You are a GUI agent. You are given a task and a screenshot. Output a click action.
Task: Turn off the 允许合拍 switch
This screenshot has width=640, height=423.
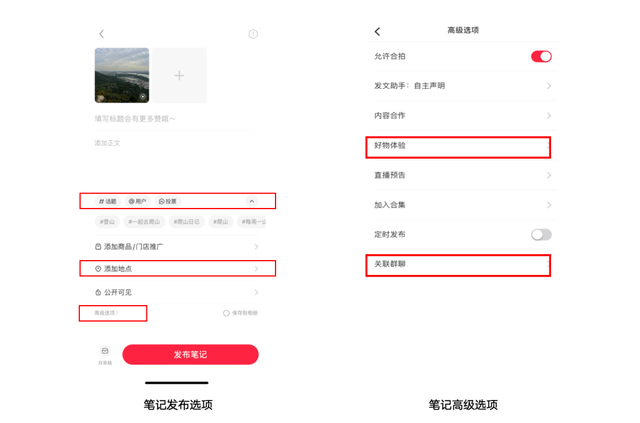coord(541,56)
